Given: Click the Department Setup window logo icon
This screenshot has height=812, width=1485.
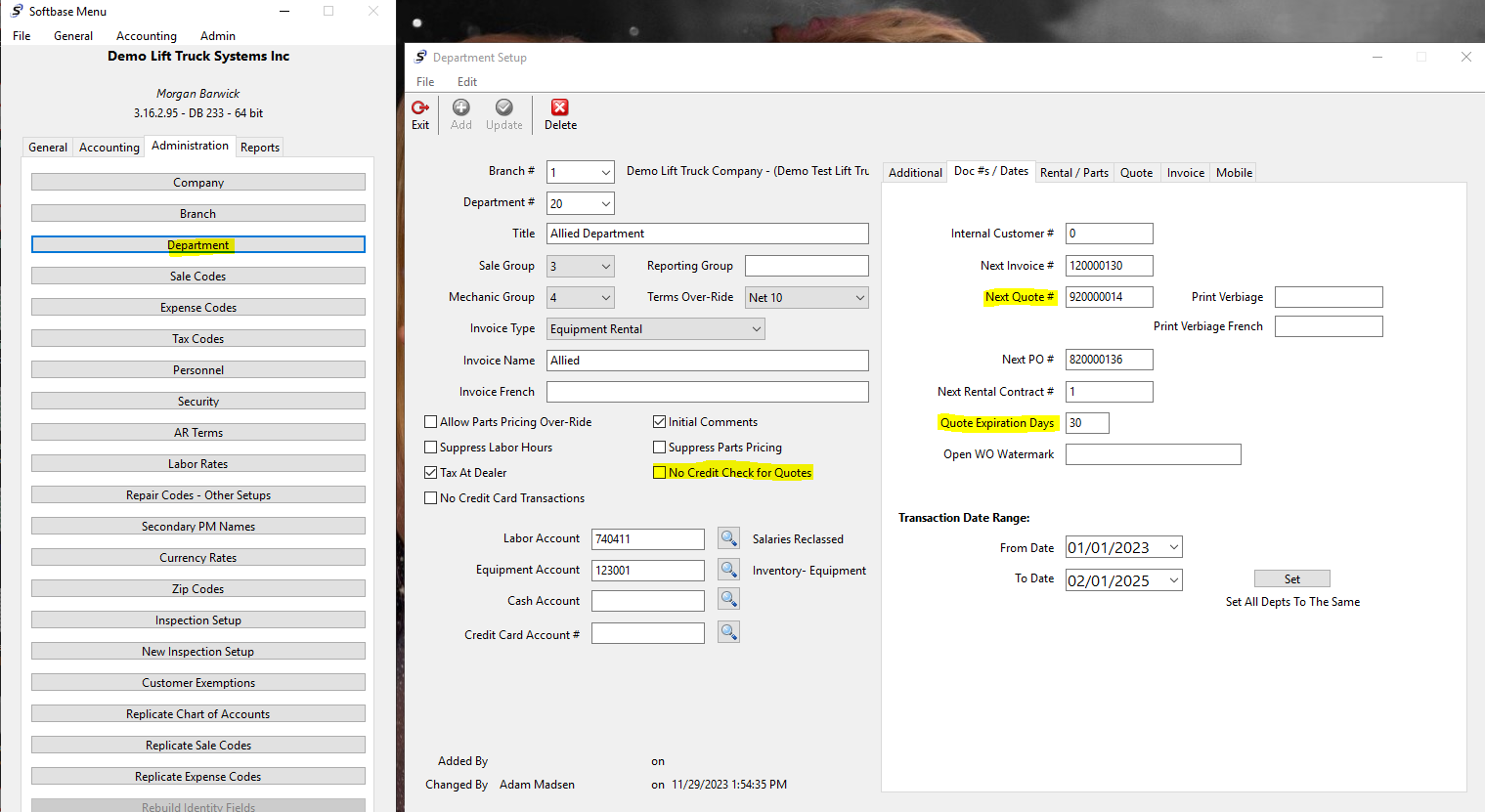Looking at the screenshot, I should 420,57.
